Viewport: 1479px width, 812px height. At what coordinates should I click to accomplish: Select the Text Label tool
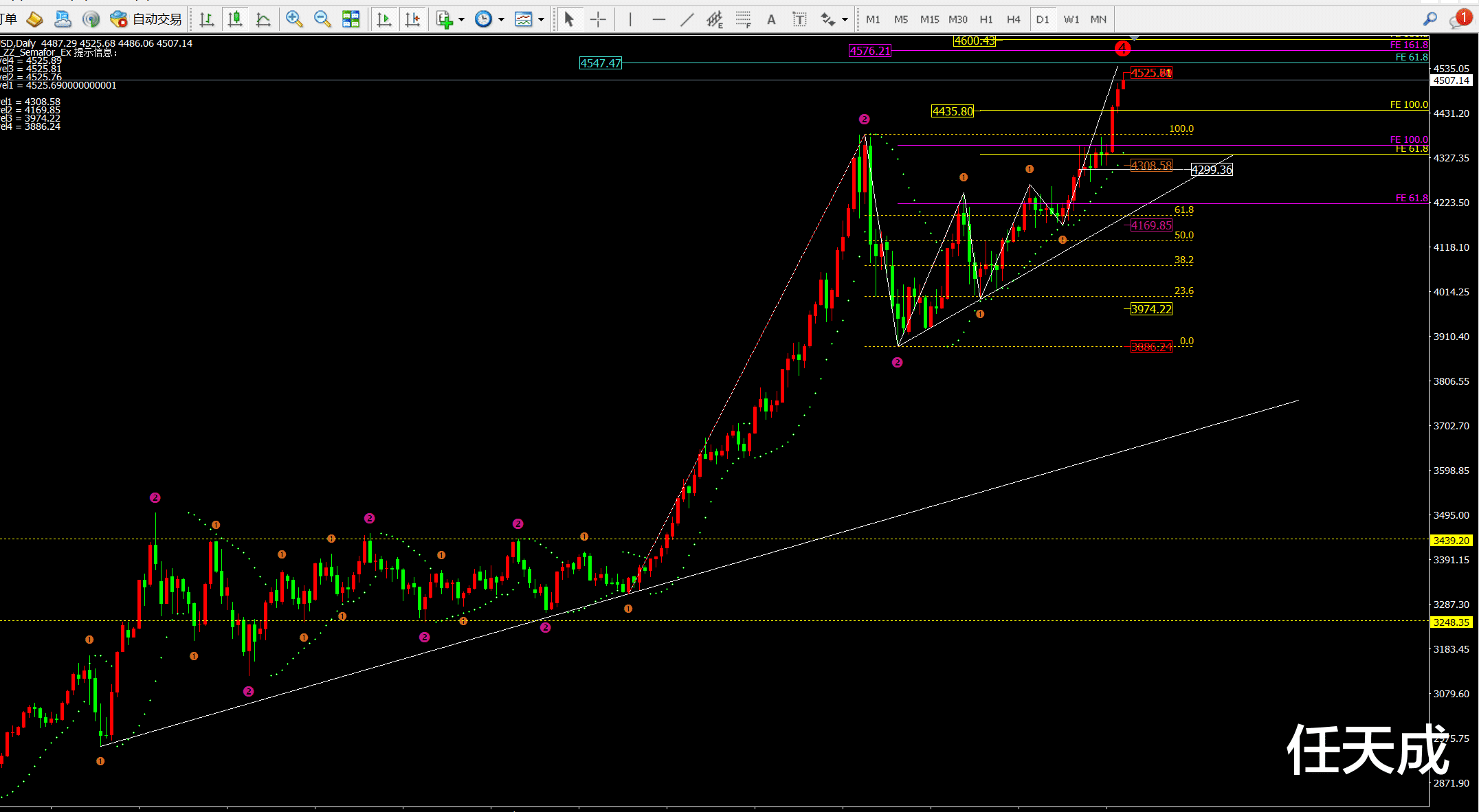click(x=799, y=19)
